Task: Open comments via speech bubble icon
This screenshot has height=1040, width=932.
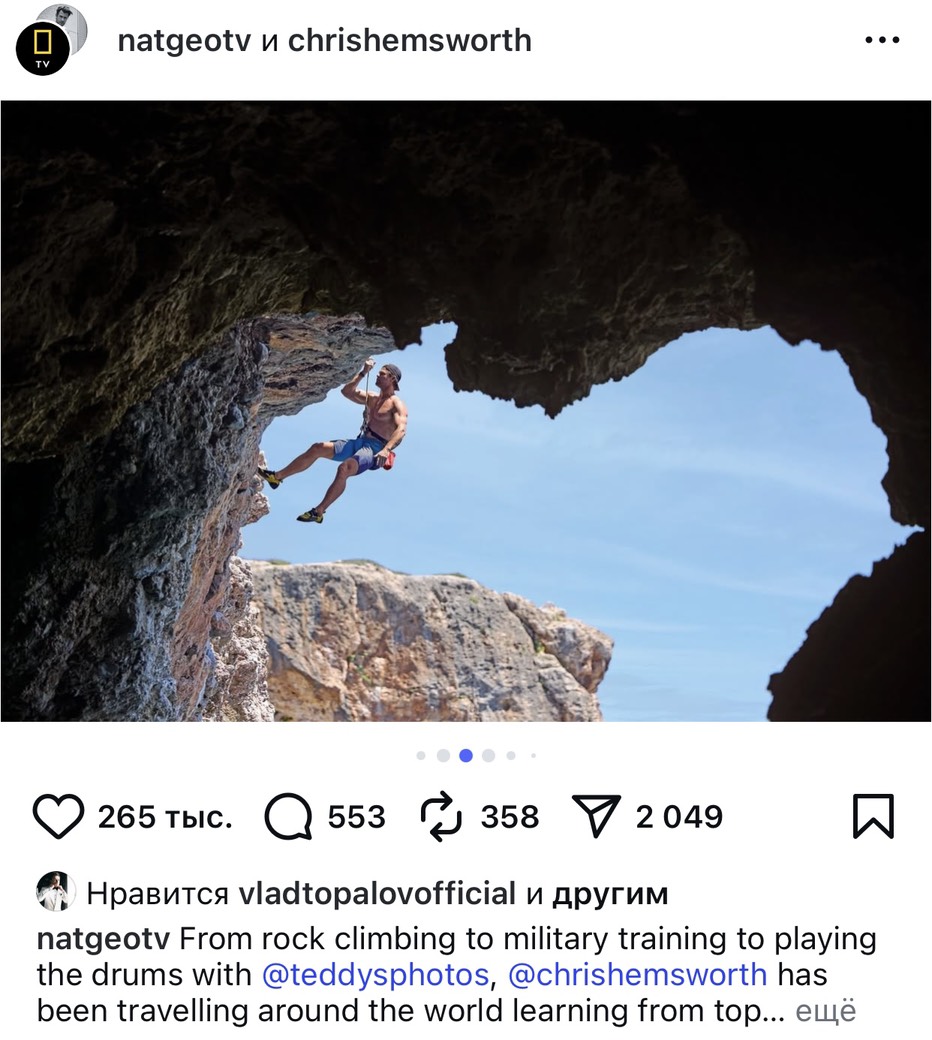Action: (x=289, y=817)
